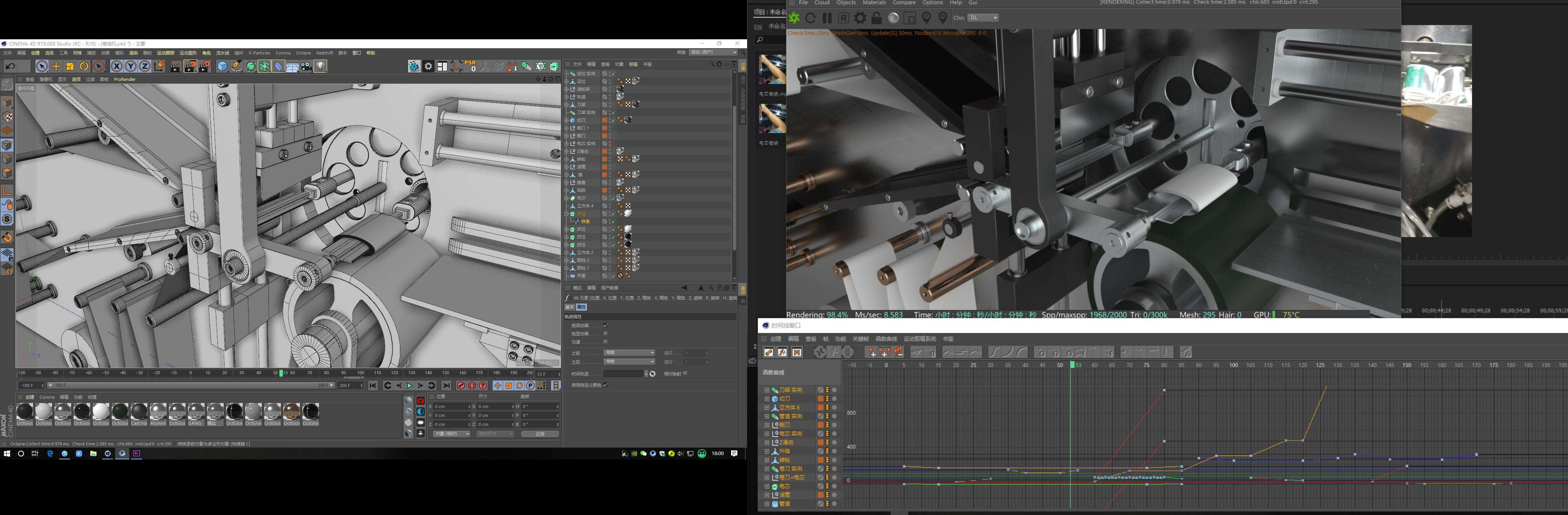
Task: Toggle the 启用动画 checkbox
Action: coord(605,326)
